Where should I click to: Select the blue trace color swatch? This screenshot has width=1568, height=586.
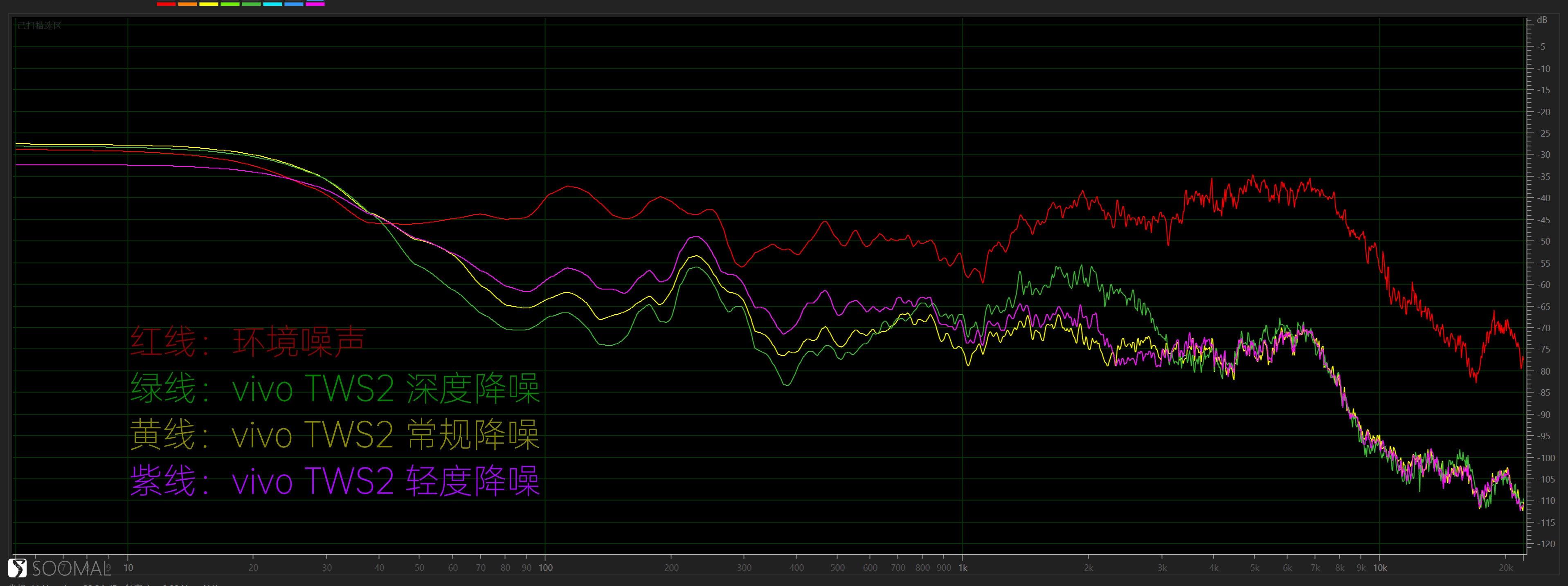pos(294,4)
